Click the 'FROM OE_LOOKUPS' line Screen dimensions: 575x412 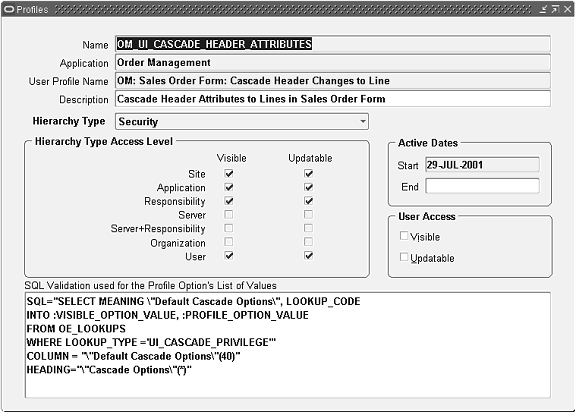click(76, 329)
